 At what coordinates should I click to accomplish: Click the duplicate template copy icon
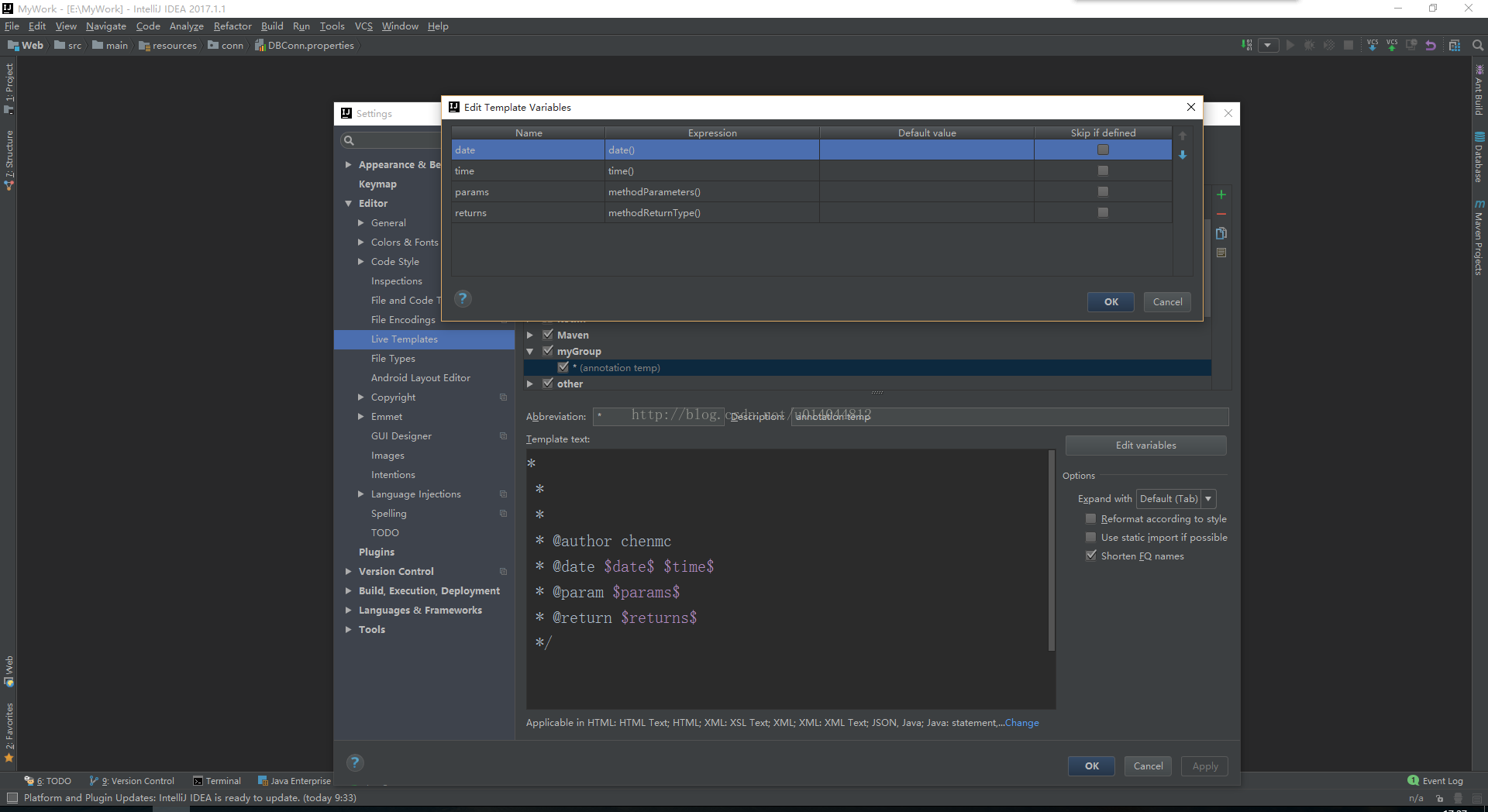click(x=1221, y=233)
